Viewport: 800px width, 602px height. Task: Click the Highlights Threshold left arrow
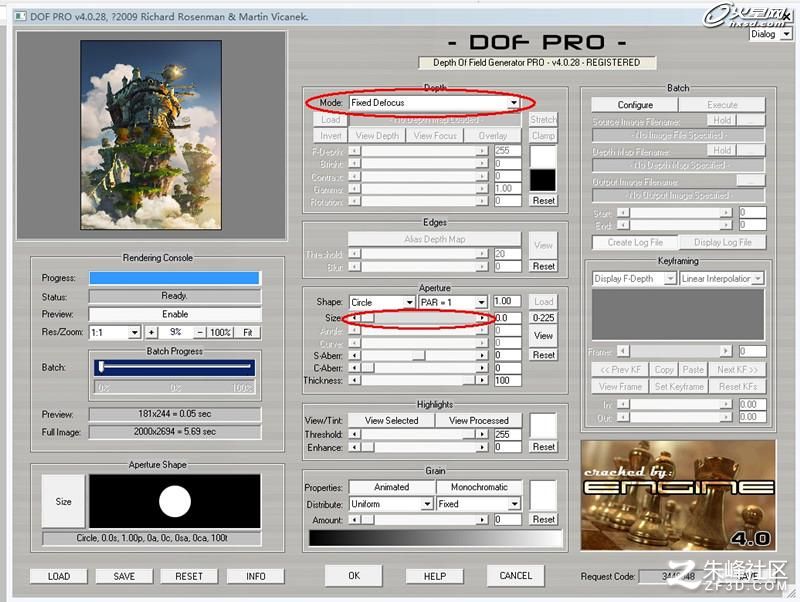tap(355, 434)
